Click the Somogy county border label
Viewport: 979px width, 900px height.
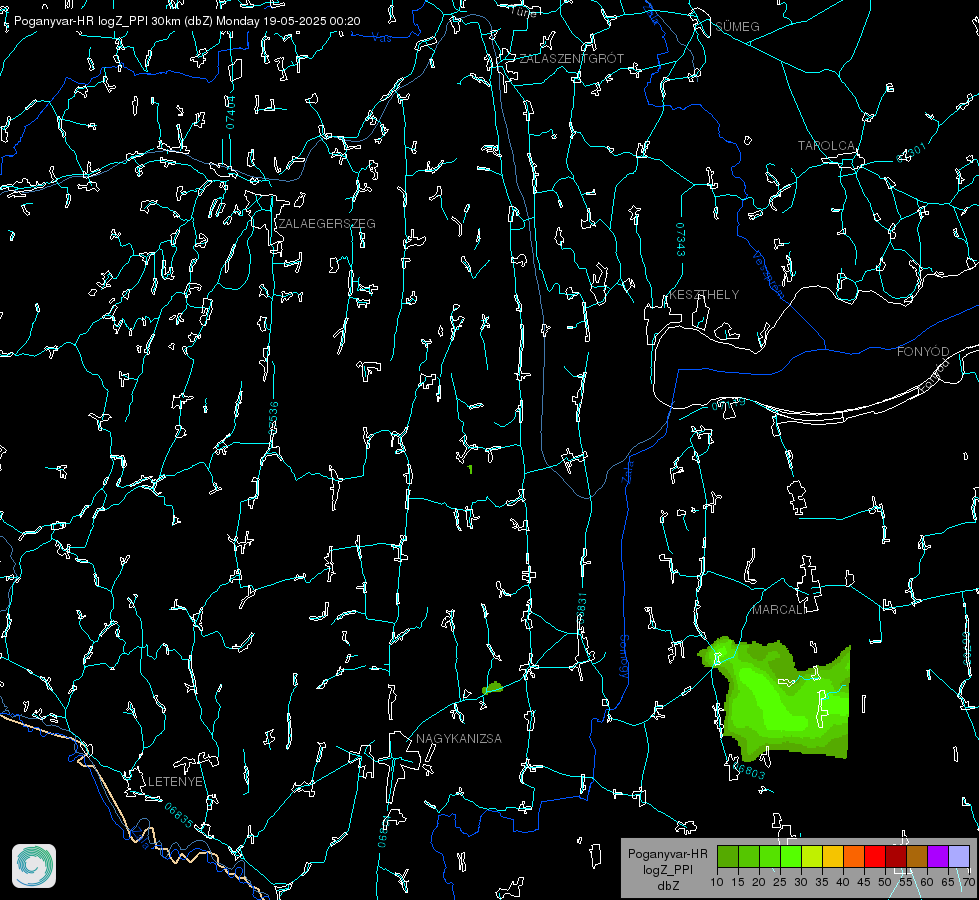623,656
